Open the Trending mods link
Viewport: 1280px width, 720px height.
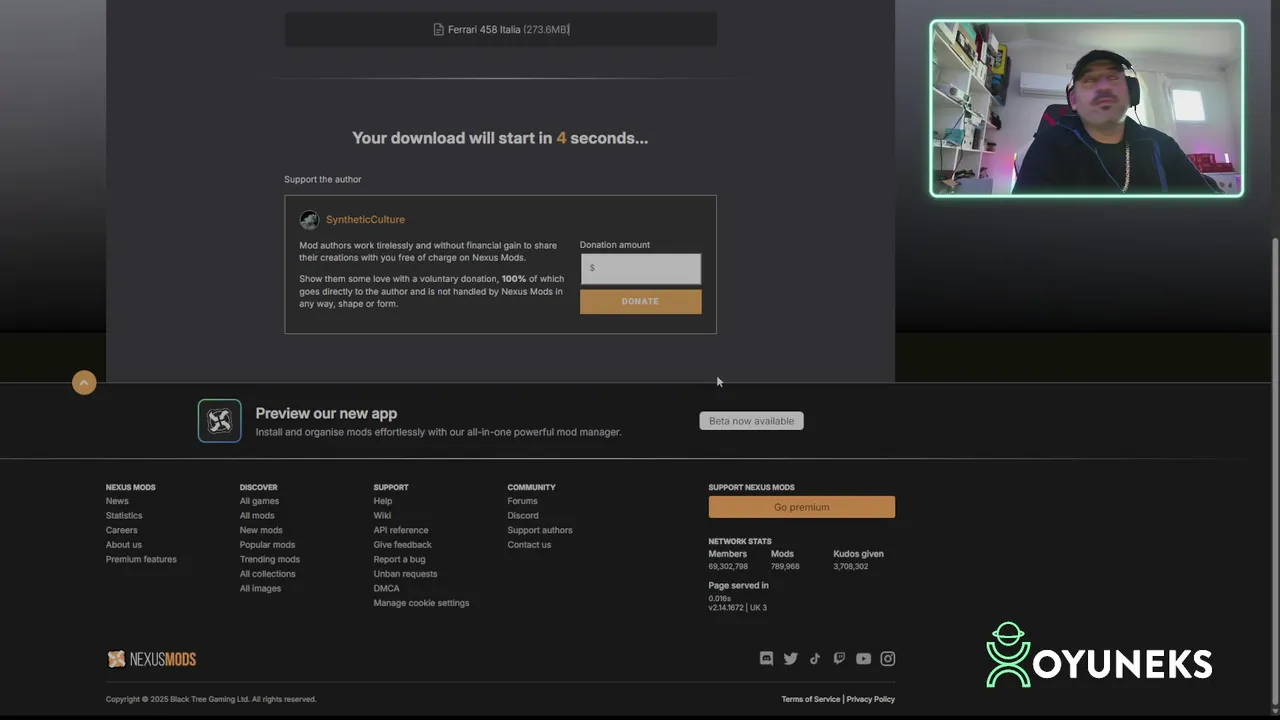[x=270, y=559]
